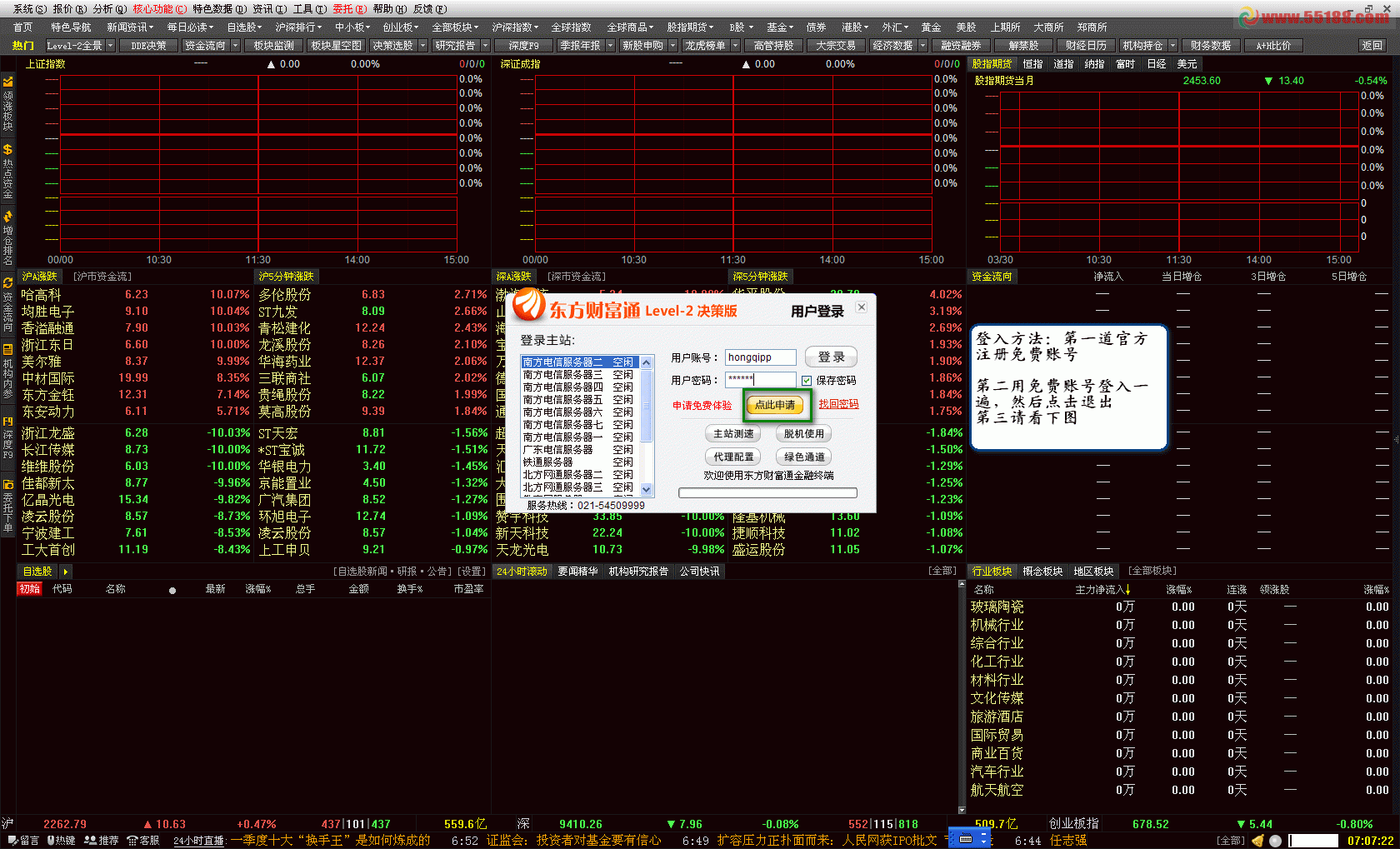Image resolution: width=1400 pixels, height=849 pixels.
Task: Click the 东方财富通 logo in login dialog
Action: point(528,306)
